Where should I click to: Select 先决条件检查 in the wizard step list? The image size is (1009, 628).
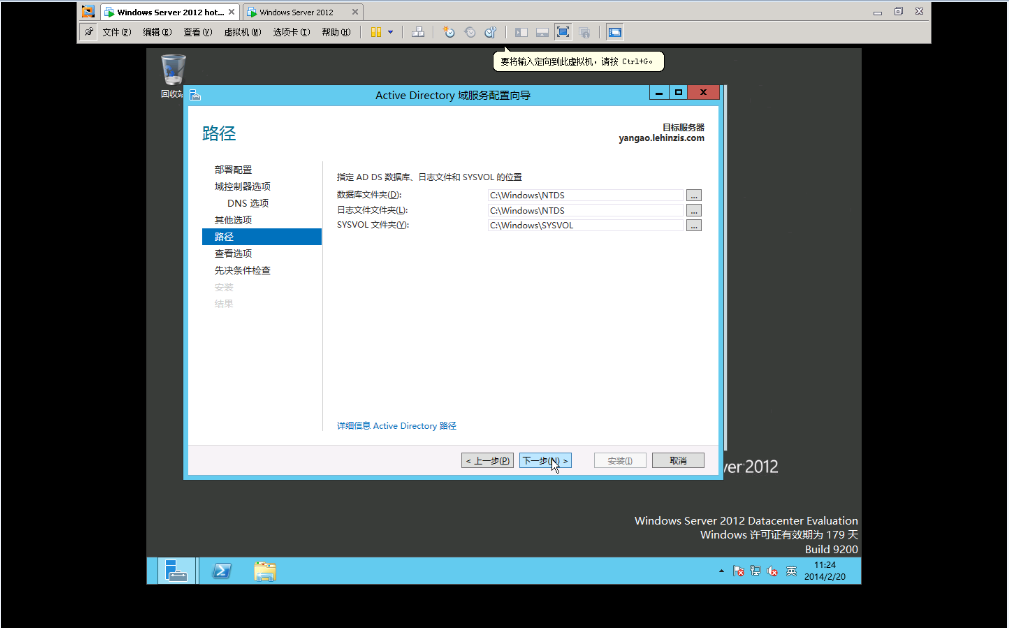pyautogui.click(x=243, y=270)
